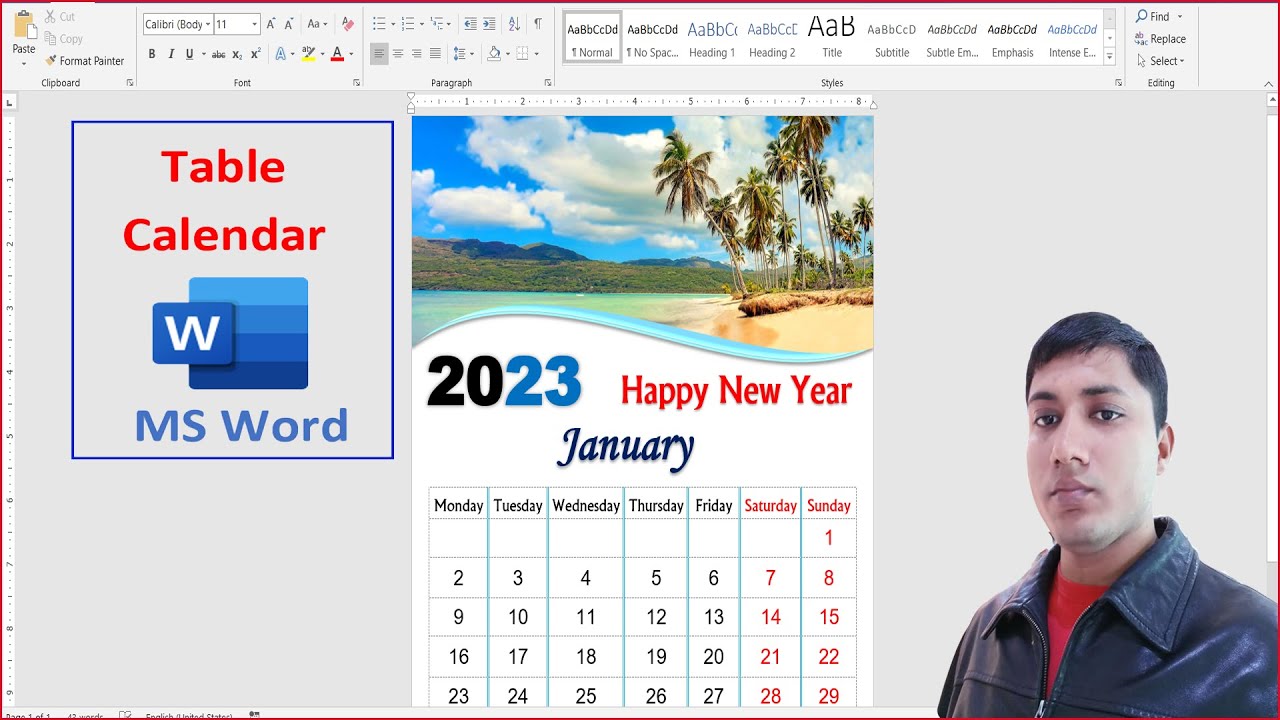Open the font name dropdown
The image size is (1280, 720).
point(207,24)
